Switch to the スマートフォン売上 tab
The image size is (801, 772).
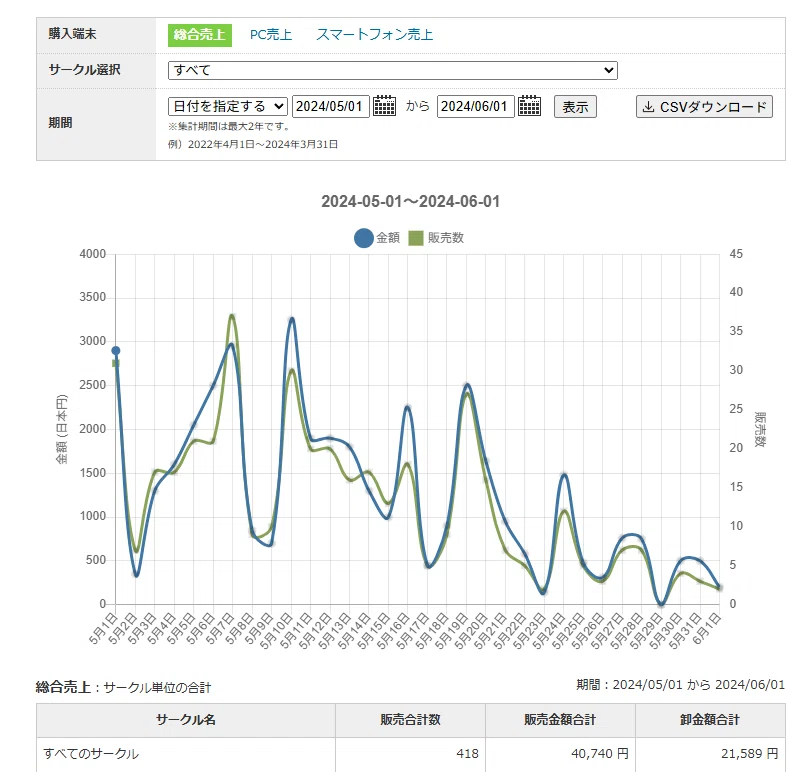(x=374, y=35)
